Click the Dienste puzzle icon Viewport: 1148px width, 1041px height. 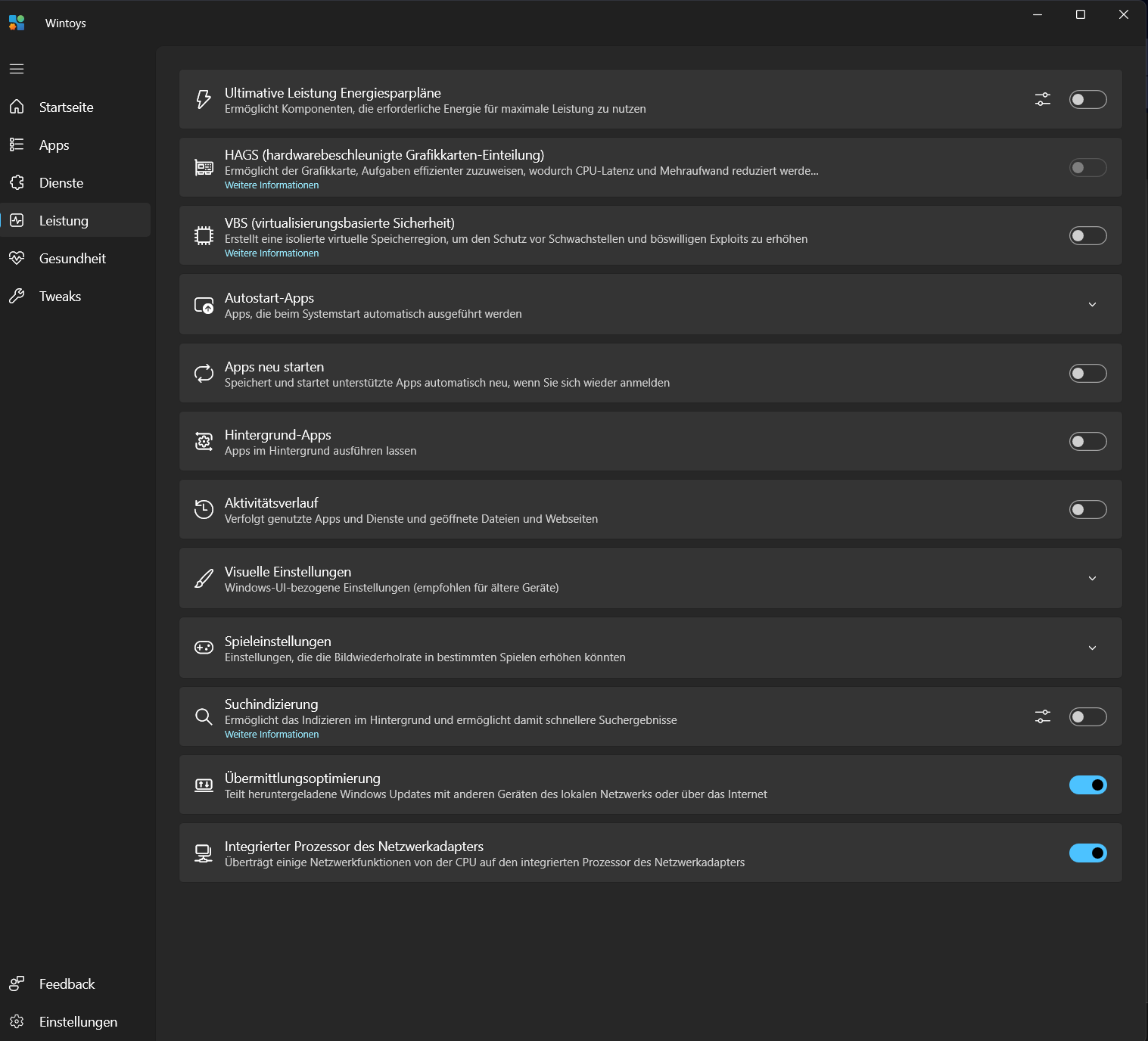17,182
